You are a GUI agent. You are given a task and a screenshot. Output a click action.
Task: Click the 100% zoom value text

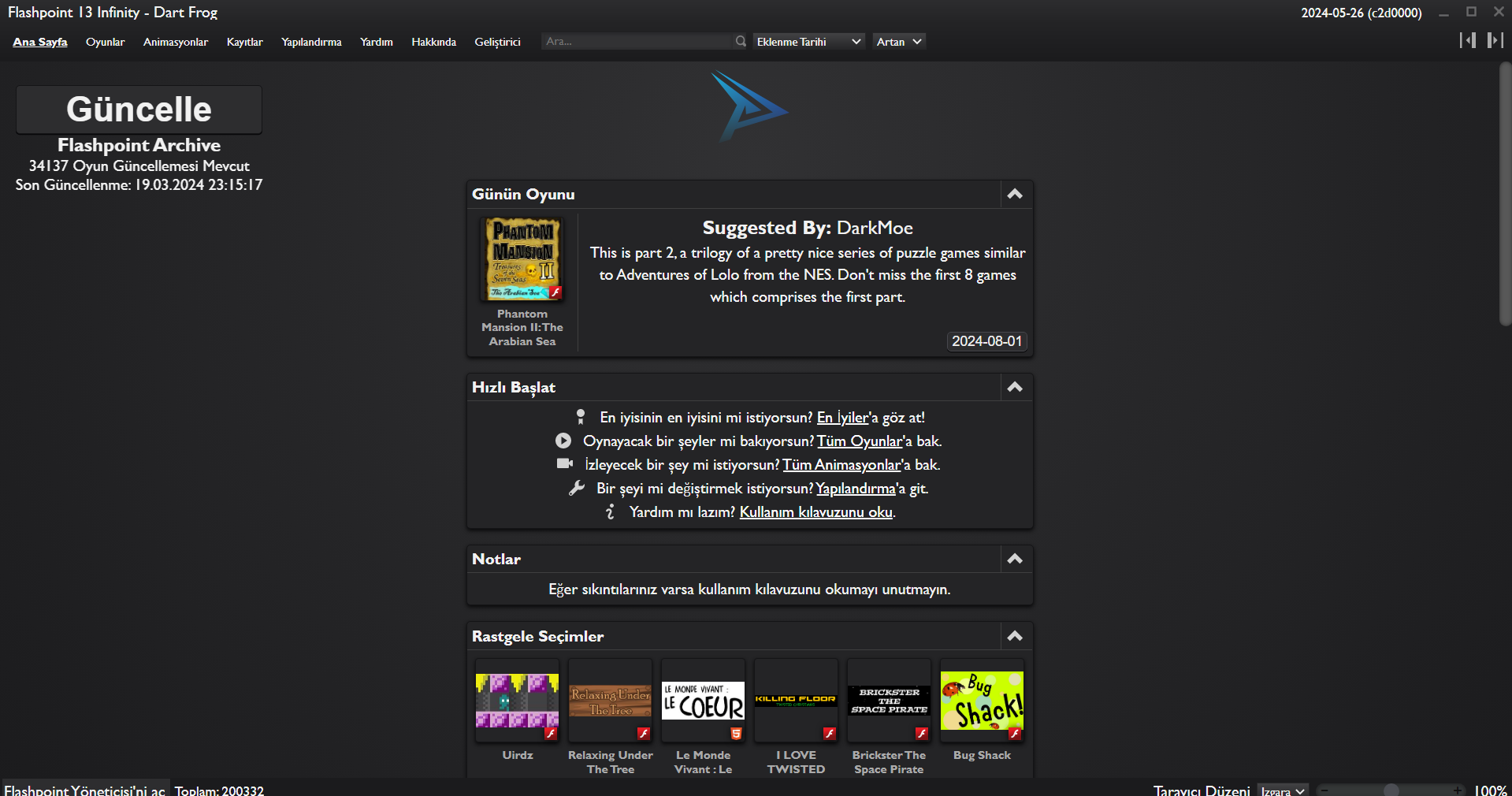point(1491,790)
